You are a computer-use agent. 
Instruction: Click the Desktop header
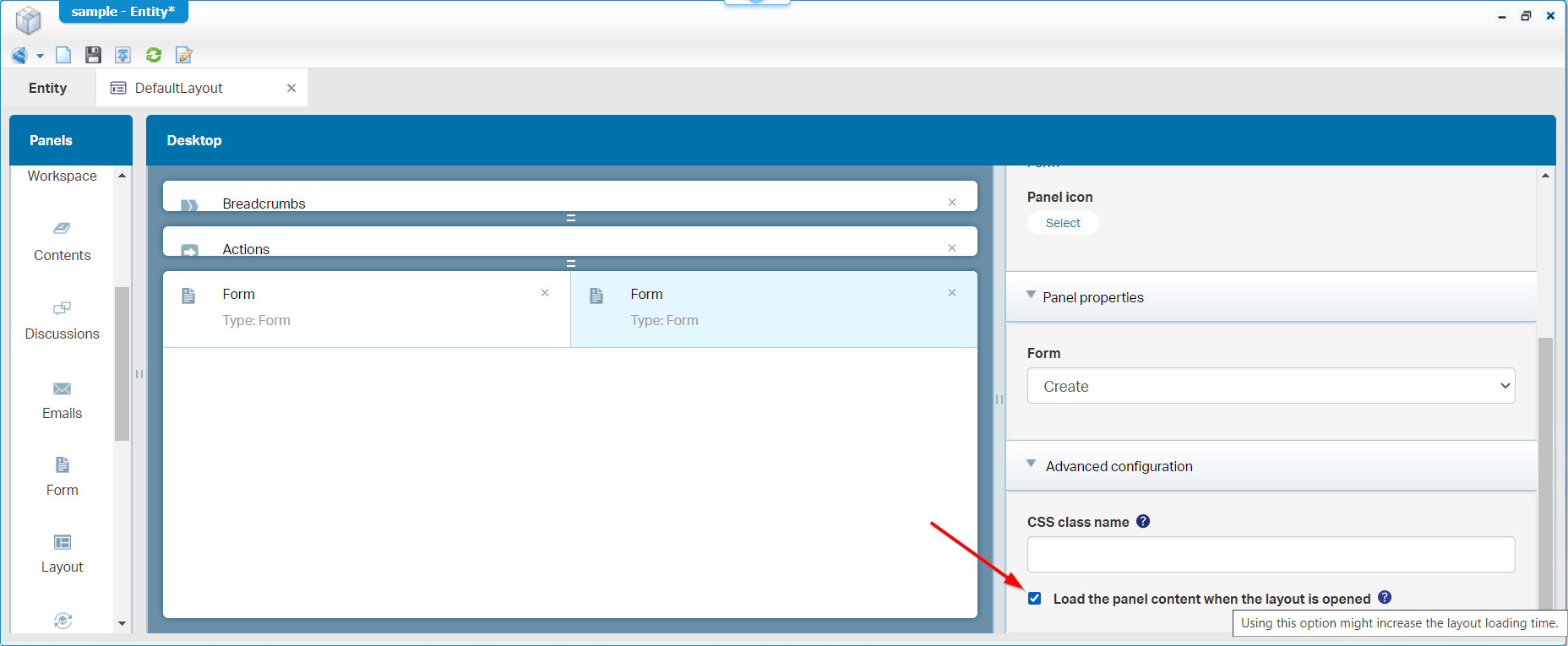point(851,140)
